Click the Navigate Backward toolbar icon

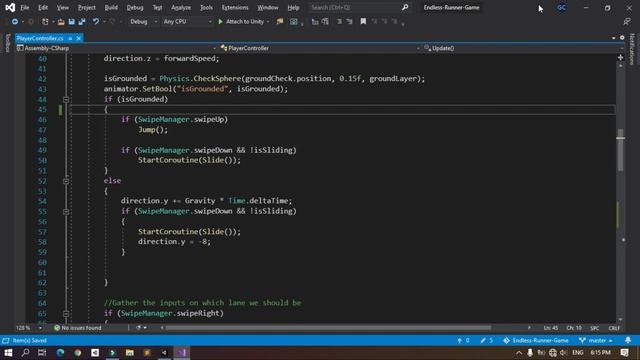click(15, 22)
